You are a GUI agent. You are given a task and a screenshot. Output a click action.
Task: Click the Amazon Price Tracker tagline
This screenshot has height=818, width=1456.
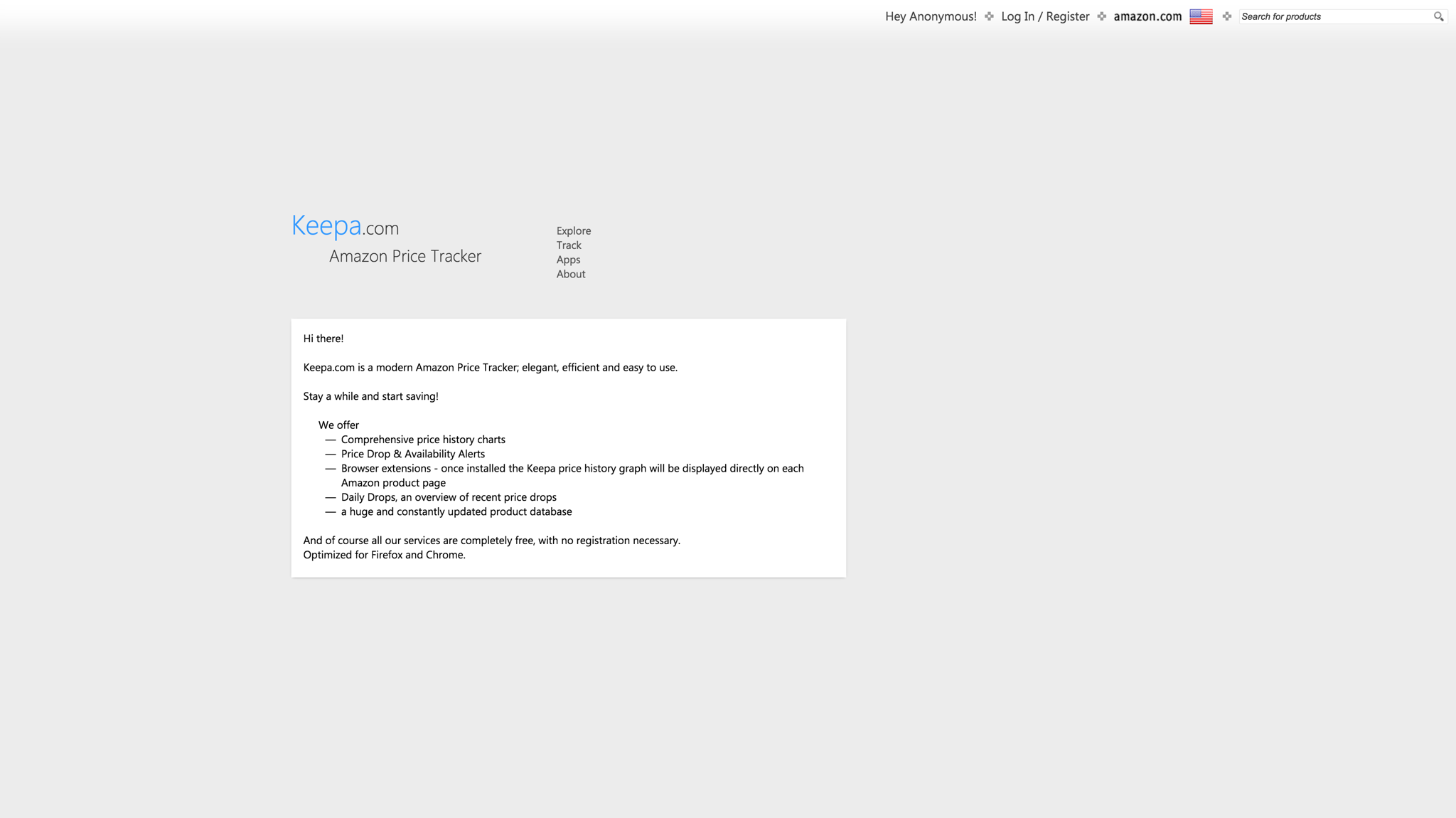(405, 256)
